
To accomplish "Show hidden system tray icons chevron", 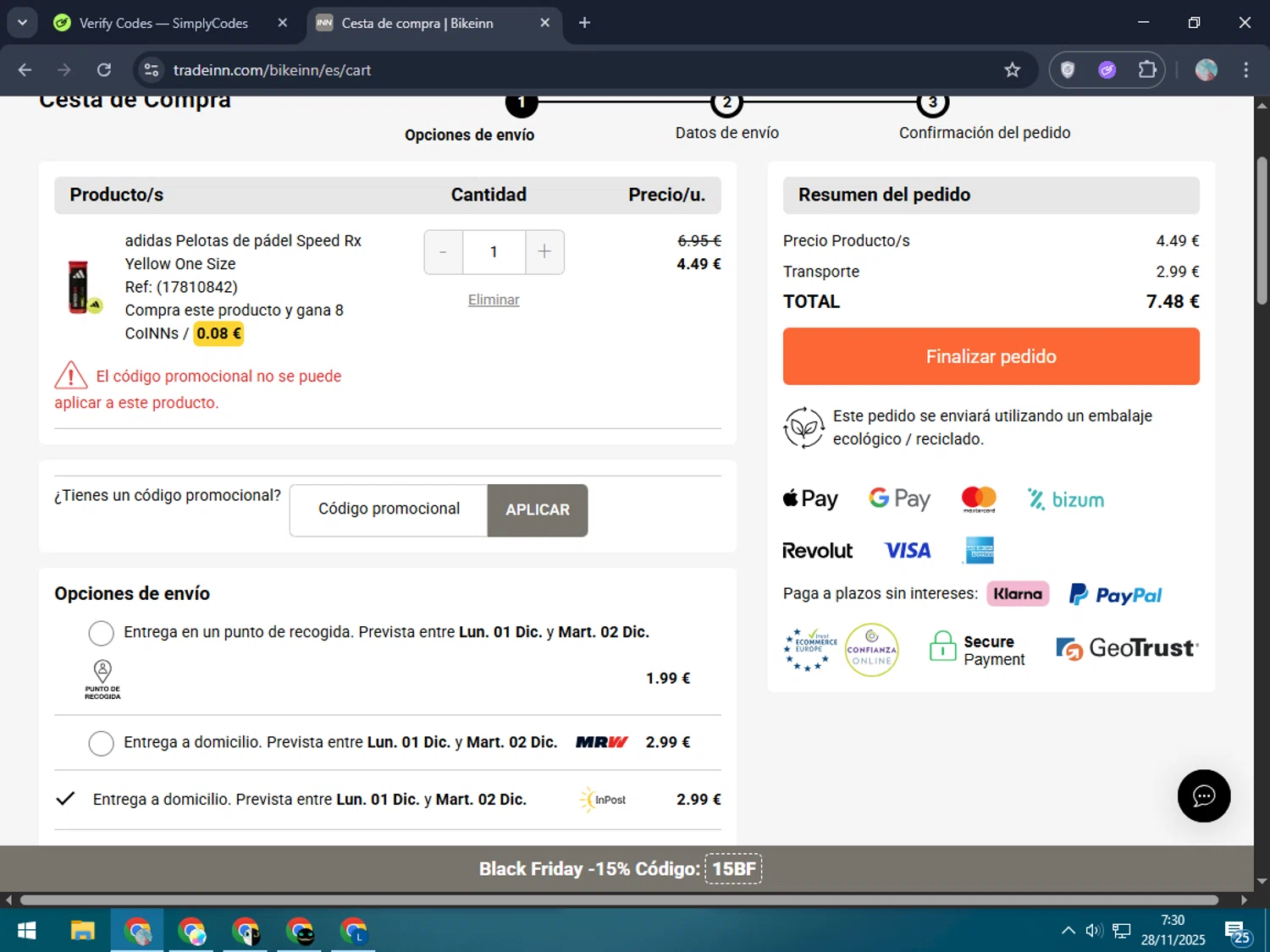I will pyautogui.click(x=1068, y=931).
